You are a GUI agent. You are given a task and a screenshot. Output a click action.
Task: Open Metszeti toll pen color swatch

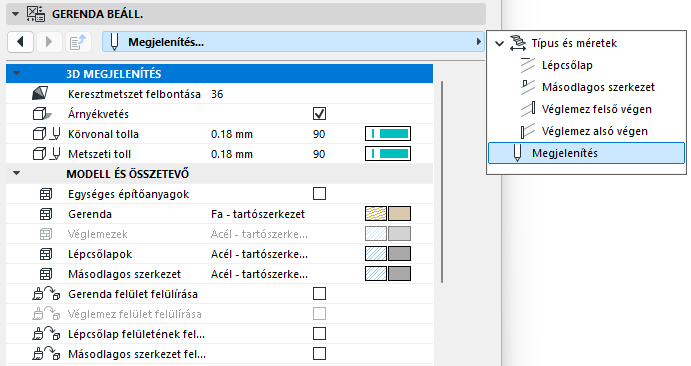pos(388,153)
